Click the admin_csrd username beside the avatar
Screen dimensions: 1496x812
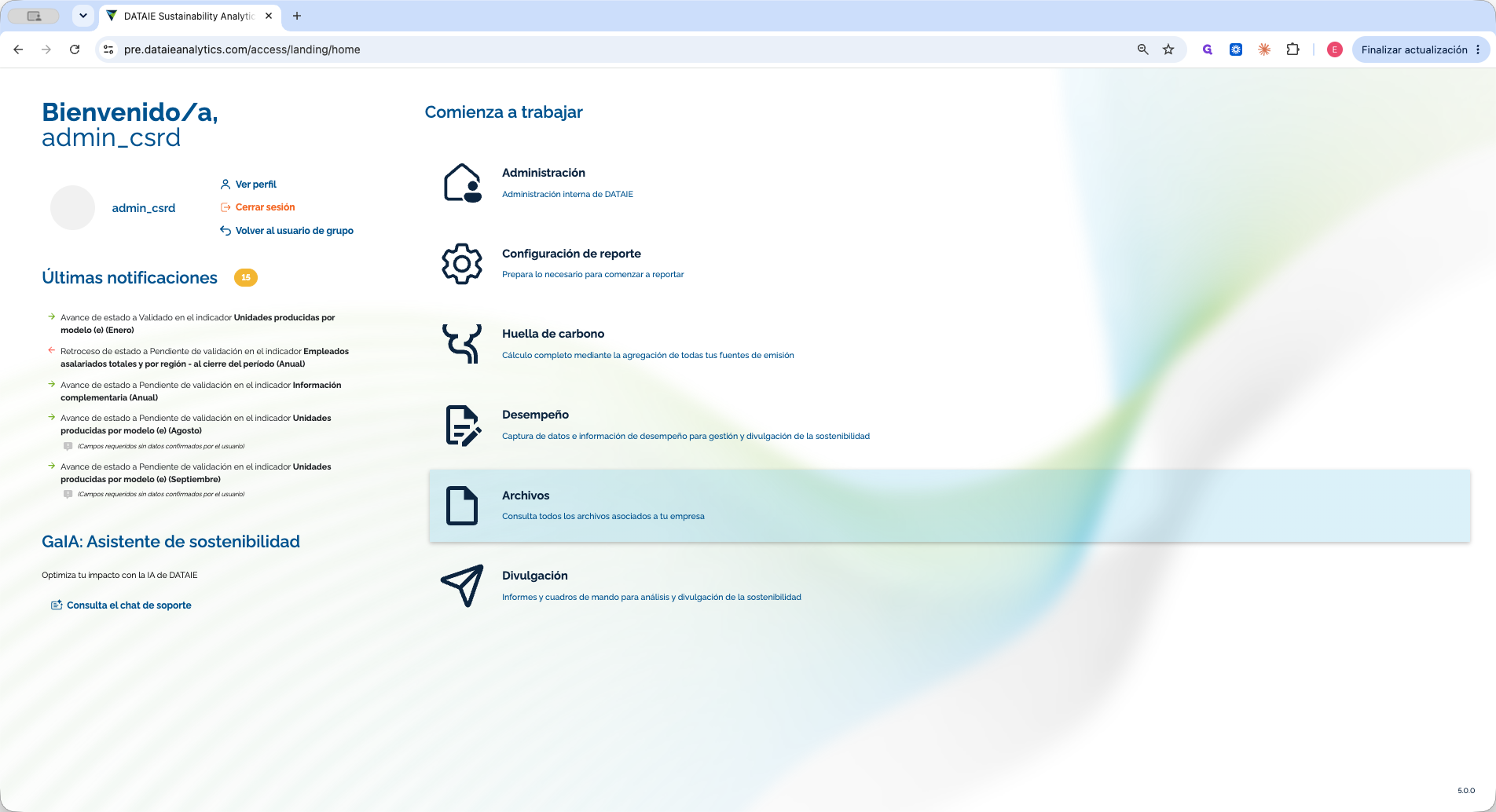(x=144, y=208)
